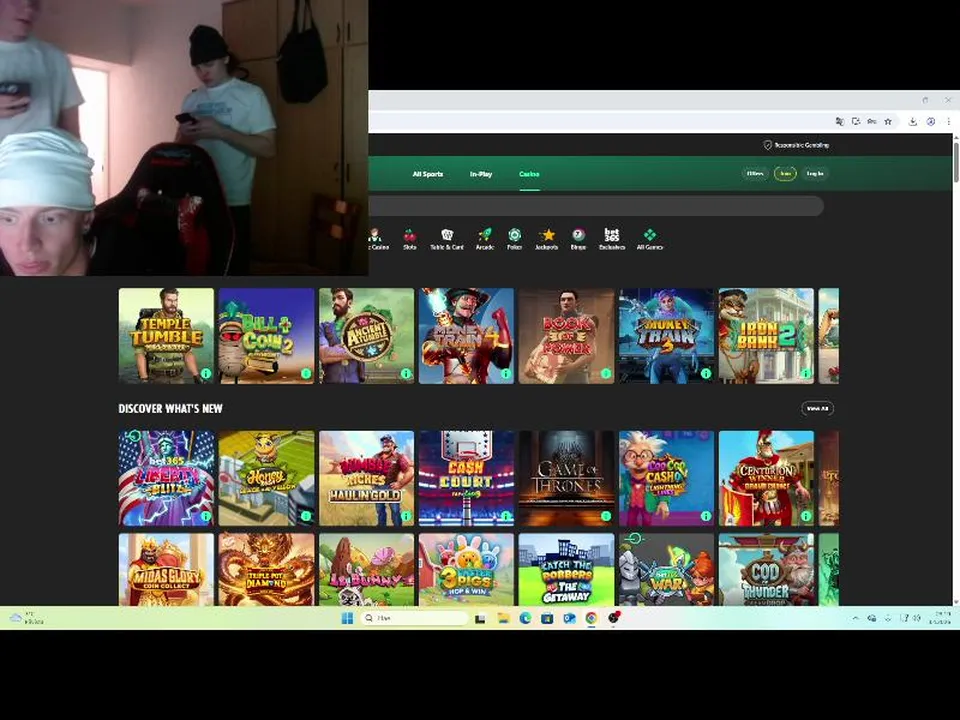The height and width of the screenshot is (720, 960).
Task: Open the Poker chip category
Action: pos(514,239)
